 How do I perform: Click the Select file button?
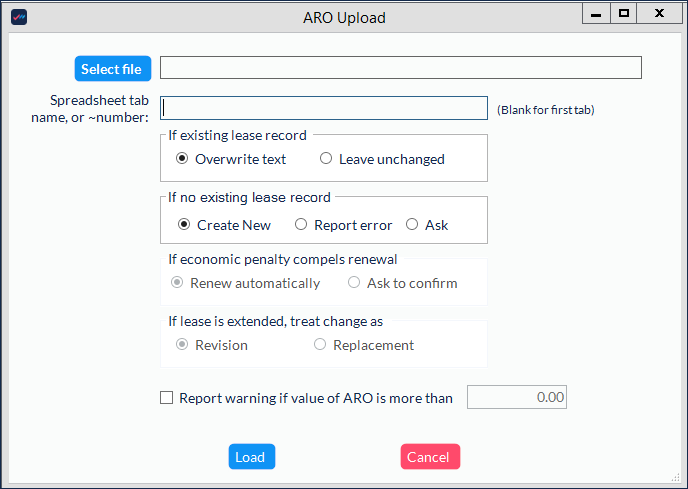[113, 68]
